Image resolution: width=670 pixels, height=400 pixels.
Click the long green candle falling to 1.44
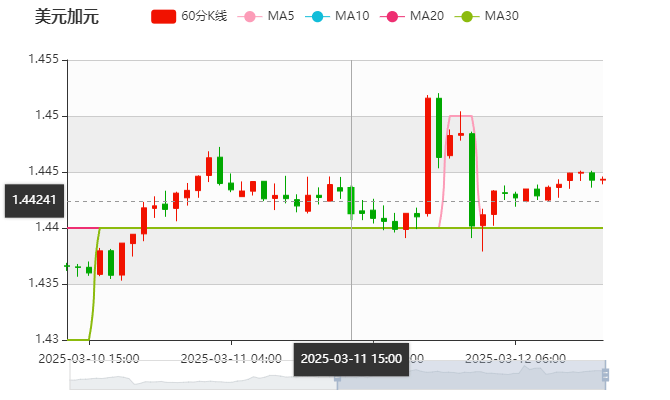[x=472, y=179]
